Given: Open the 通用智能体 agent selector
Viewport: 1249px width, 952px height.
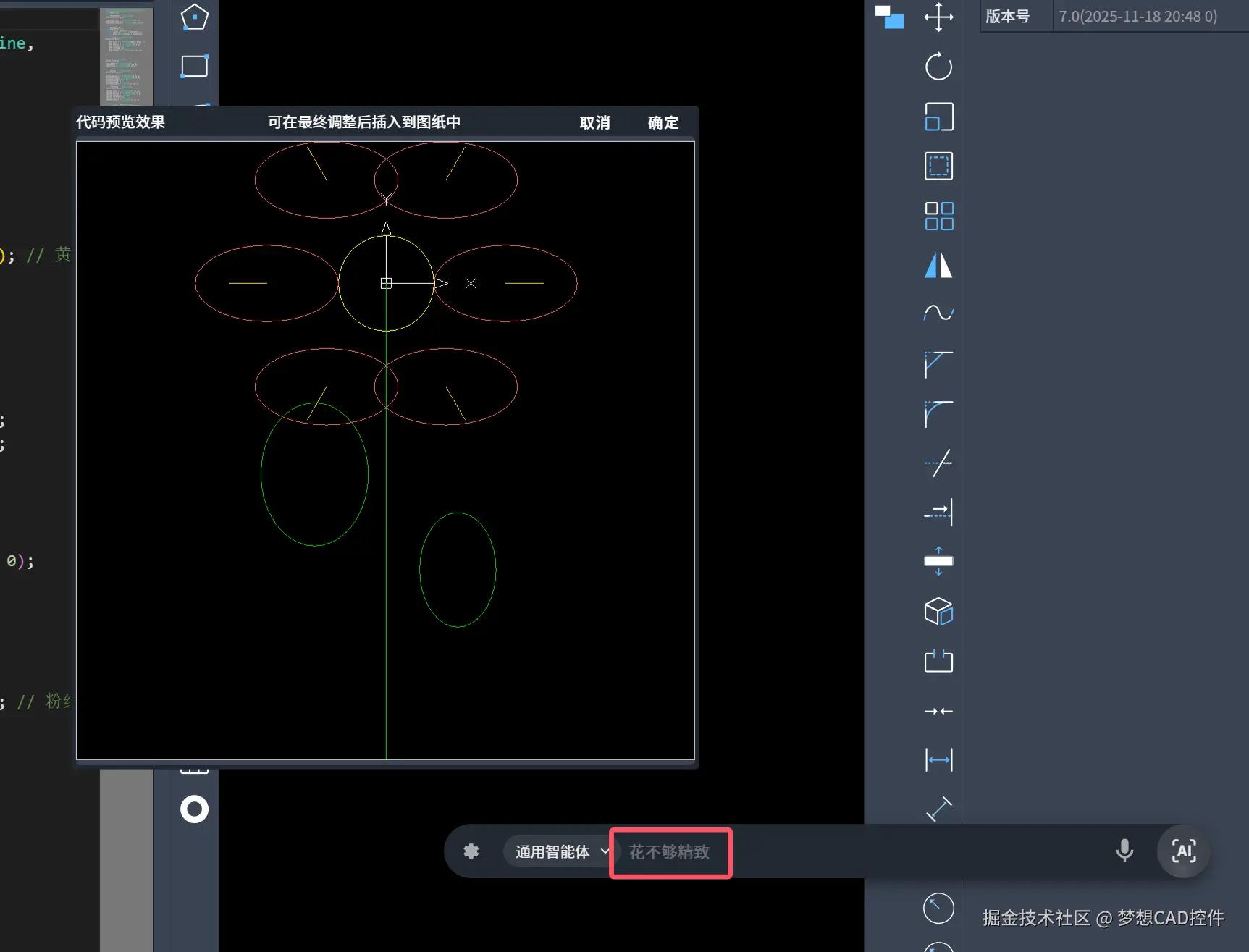Looking at the screenshot, I should click(559, 851).
